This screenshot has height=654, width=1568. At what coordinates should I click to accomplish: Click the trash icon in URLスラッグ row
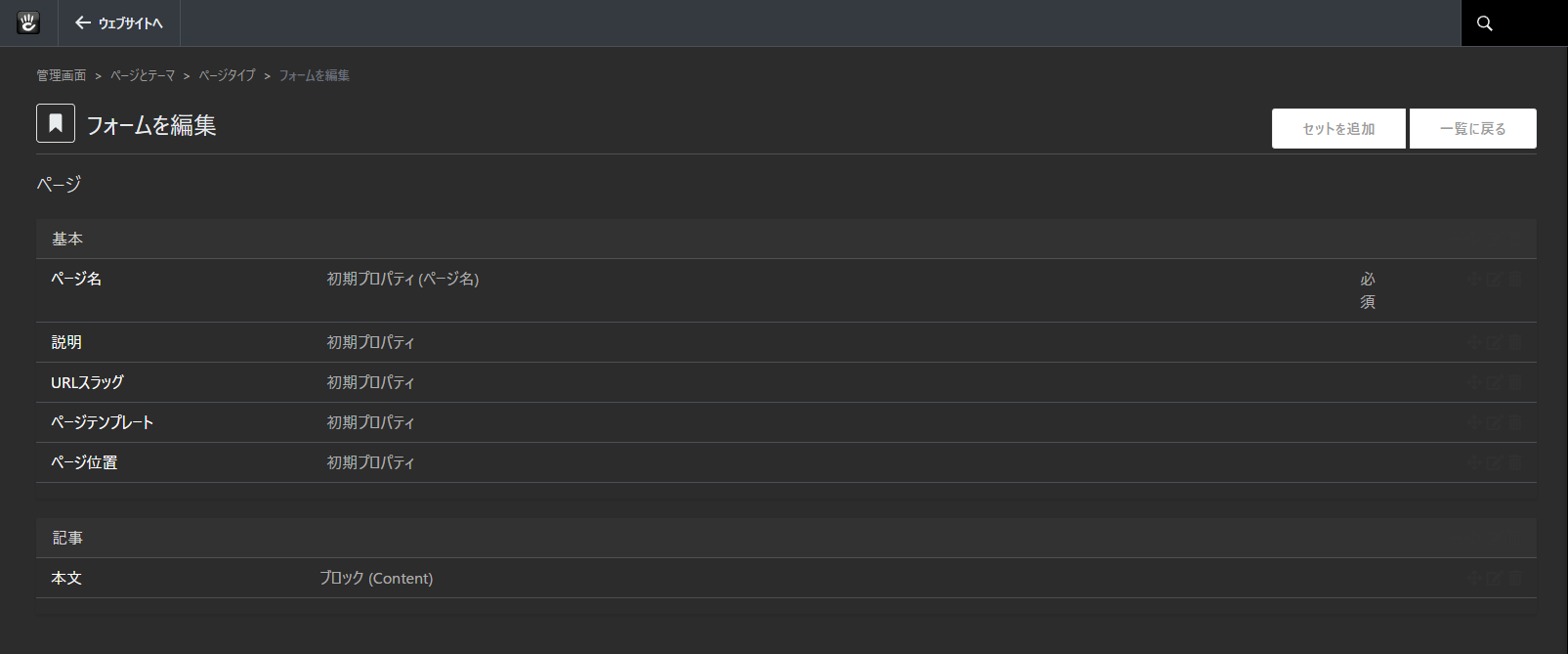[1515, 382]
